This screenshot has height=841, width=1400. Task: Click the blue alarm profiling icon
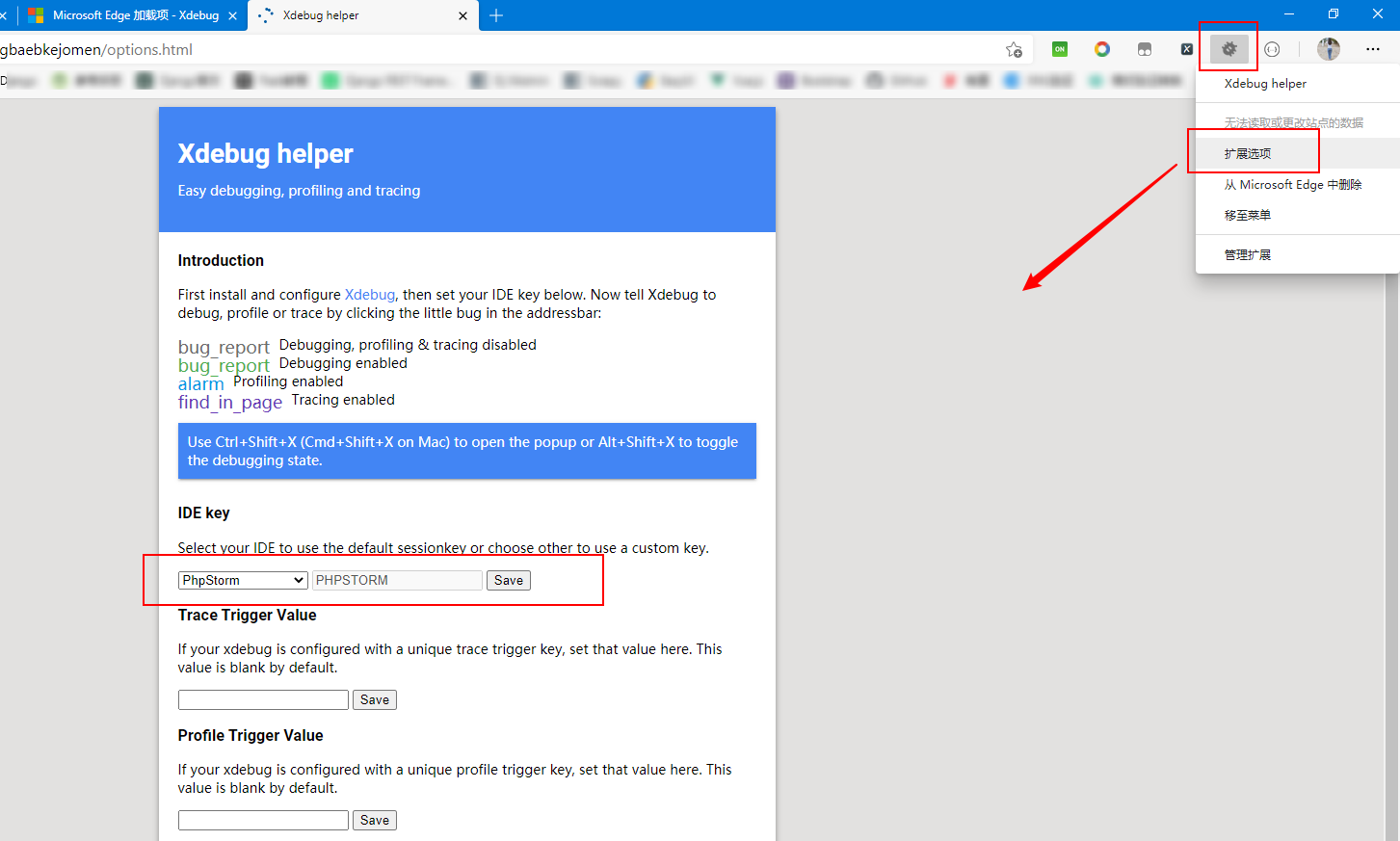pyautogui.click(x=200, y=383)
